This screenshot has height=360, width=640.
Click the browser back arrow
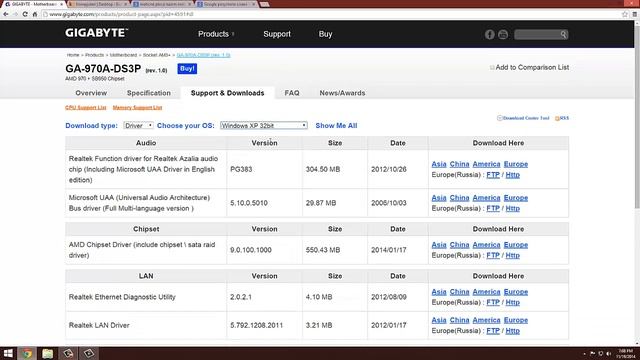pyautogui.click(x=6, y=14)
